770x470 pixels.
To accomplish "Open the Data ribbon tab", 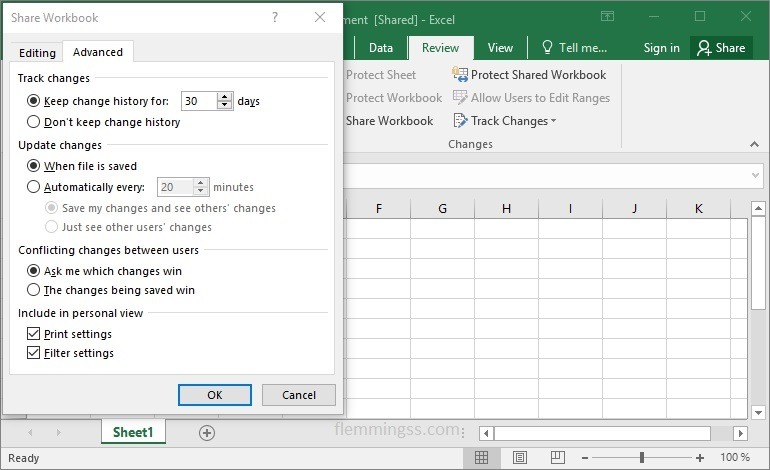I will (381, 48).
